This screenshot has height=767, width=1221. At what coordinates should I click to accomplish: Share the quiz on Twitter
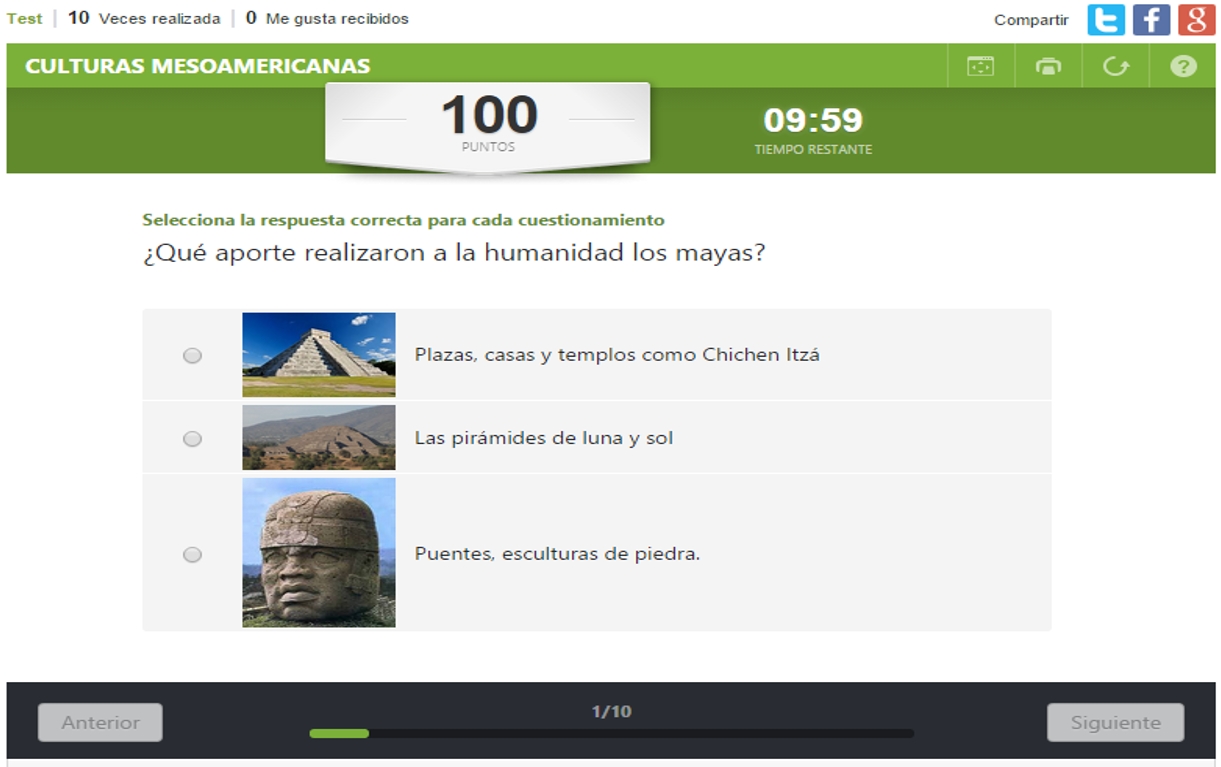pos(1106,20)
